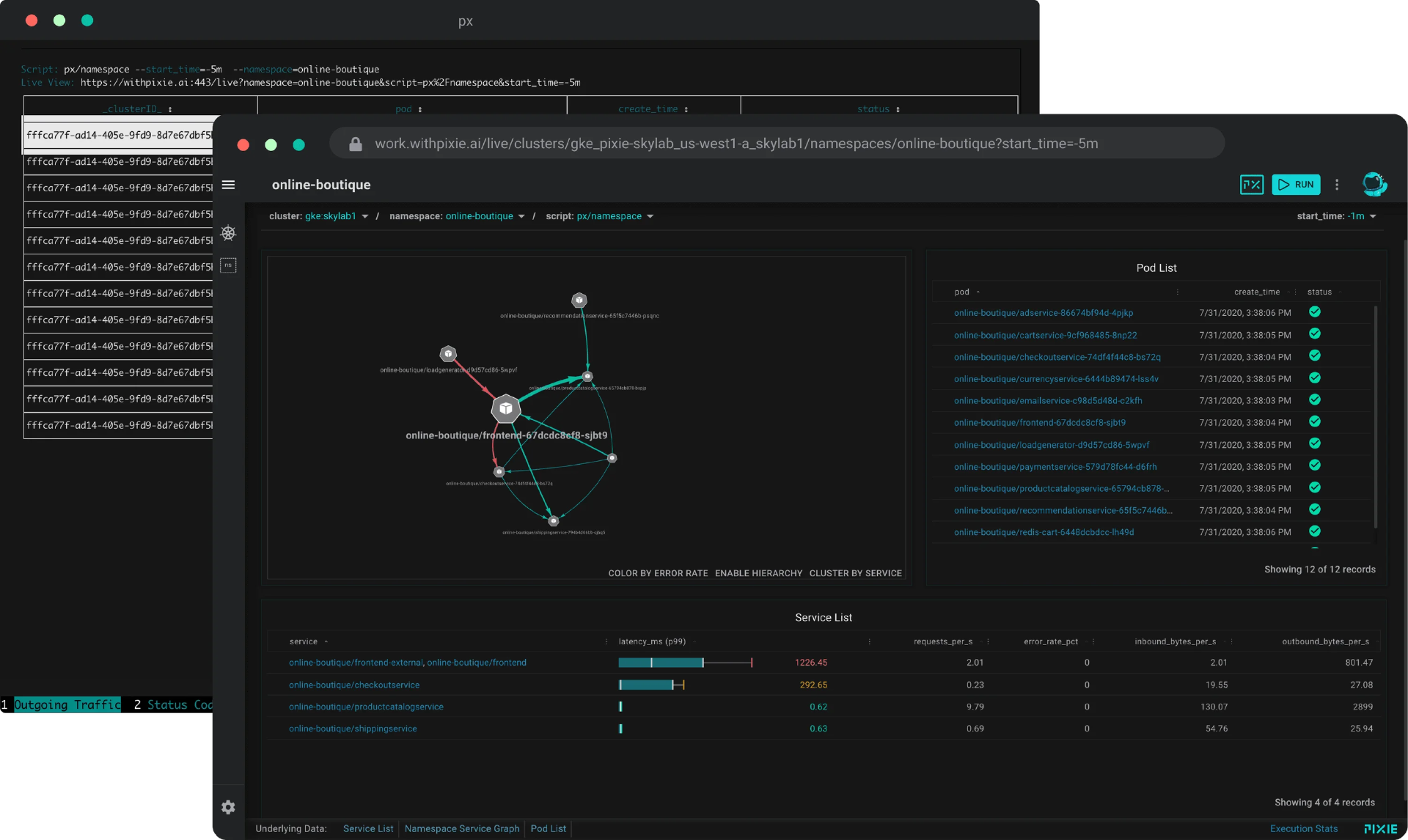Open the Pixie script editor icon

pyautogui.click(x=1251, y=185)
